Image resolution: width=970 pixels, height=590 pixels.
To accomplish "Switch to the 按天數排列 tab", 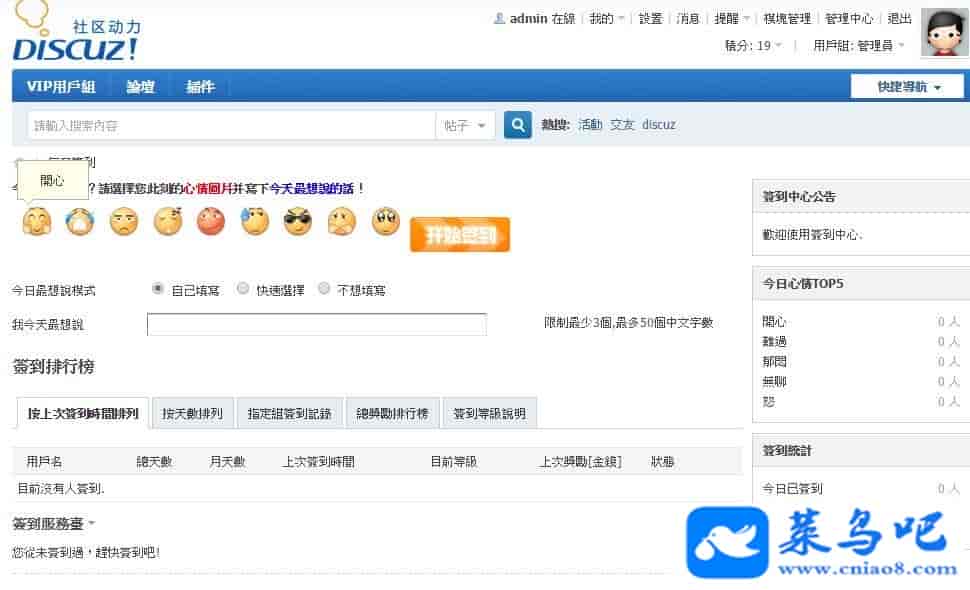I will pos(193,413).
